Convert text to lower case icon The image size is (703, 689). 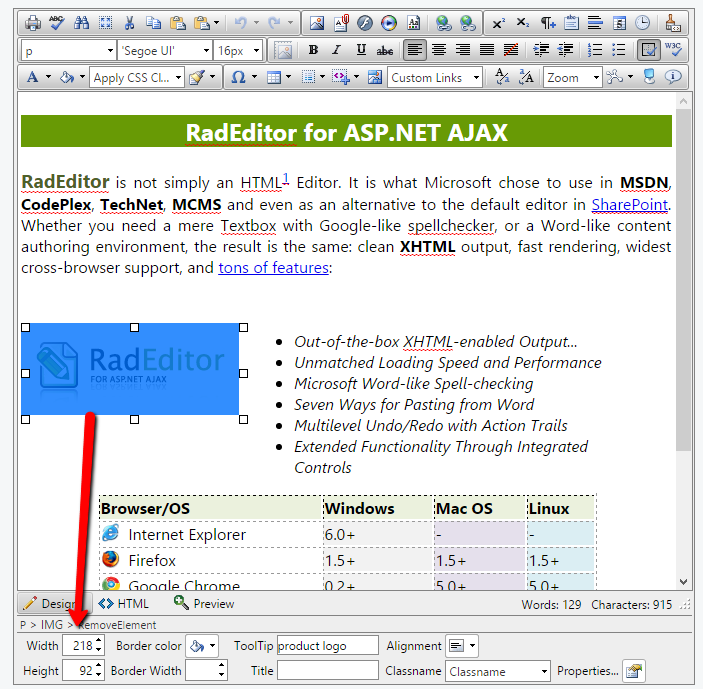[502, 77]
